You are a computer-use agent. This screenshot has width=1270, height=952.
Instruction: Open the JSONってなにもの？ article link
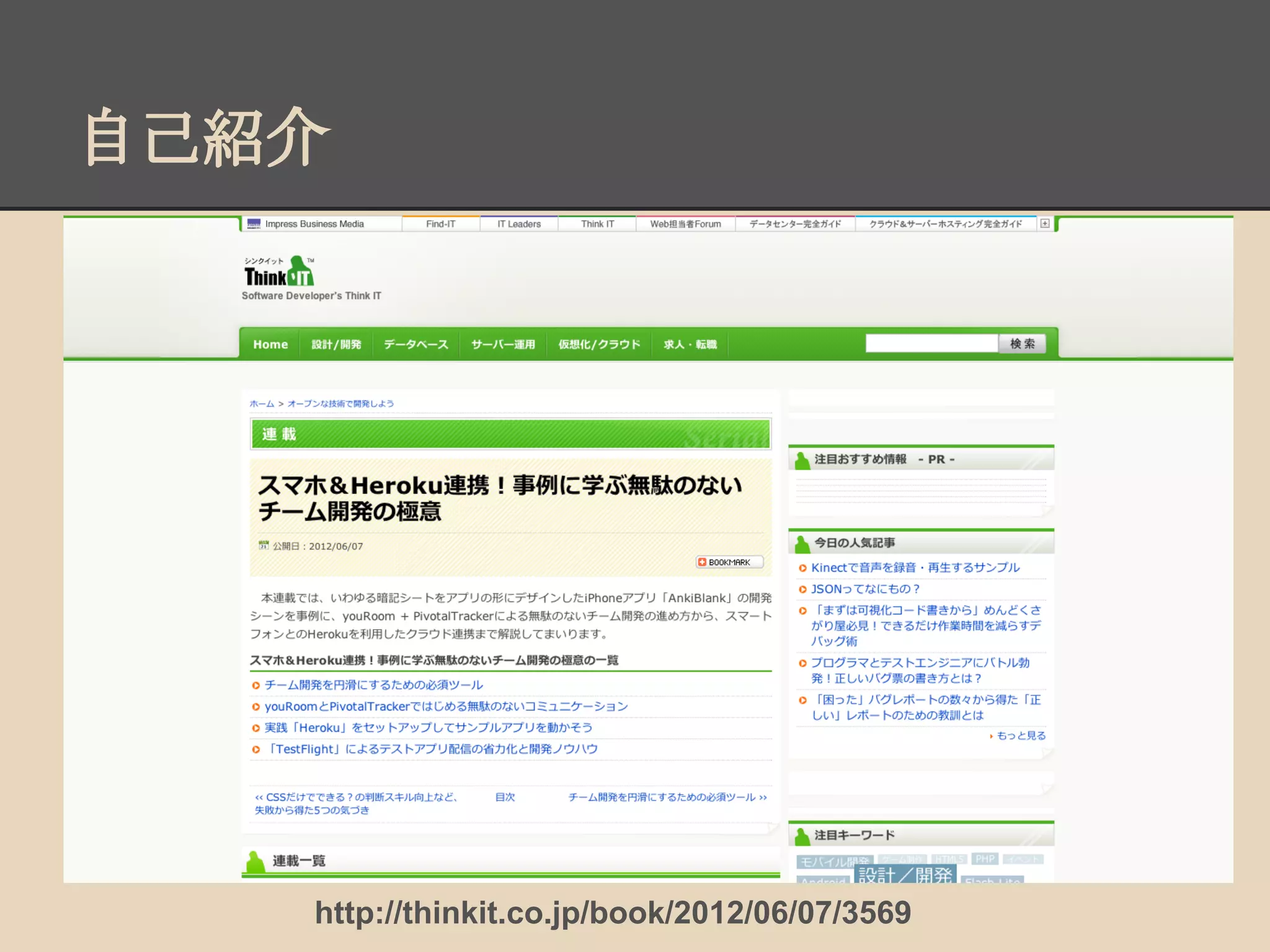[864, 589]
